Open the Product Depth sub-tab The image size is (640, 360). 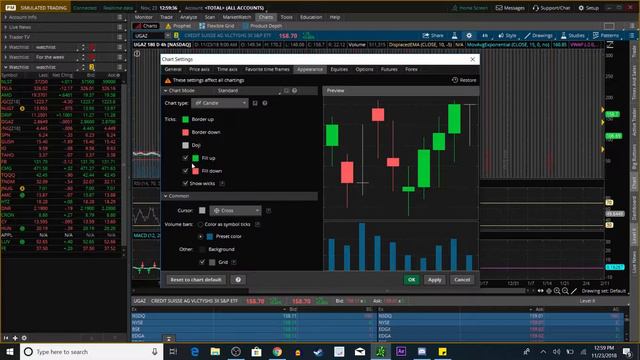click(x=262, y=26)
